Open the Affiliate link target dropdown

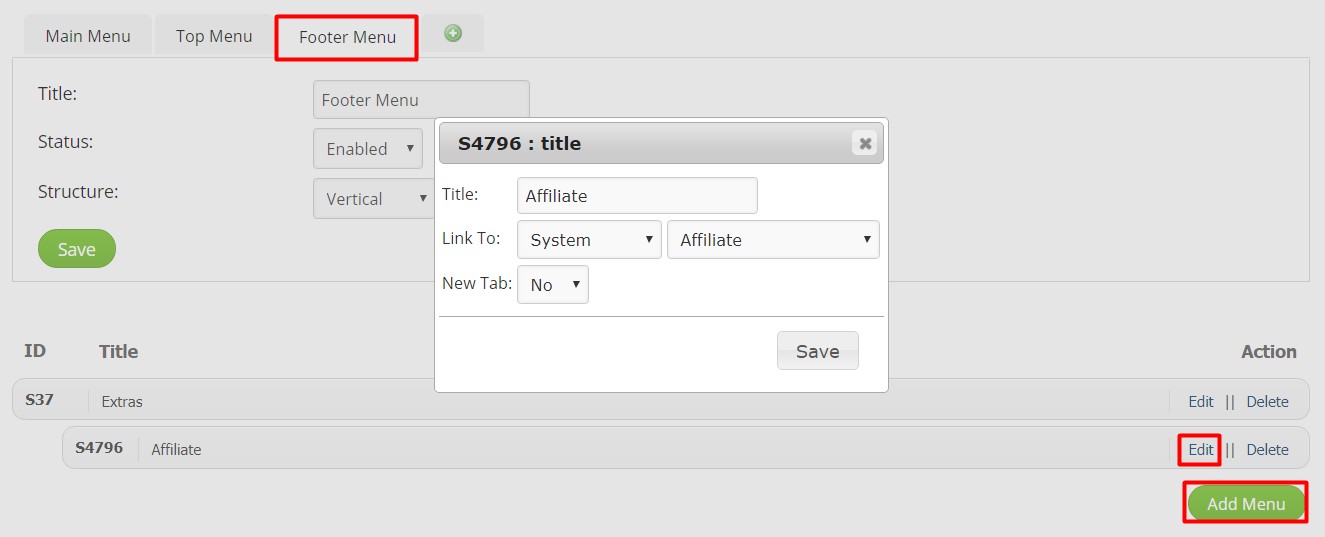coord(773,240)
